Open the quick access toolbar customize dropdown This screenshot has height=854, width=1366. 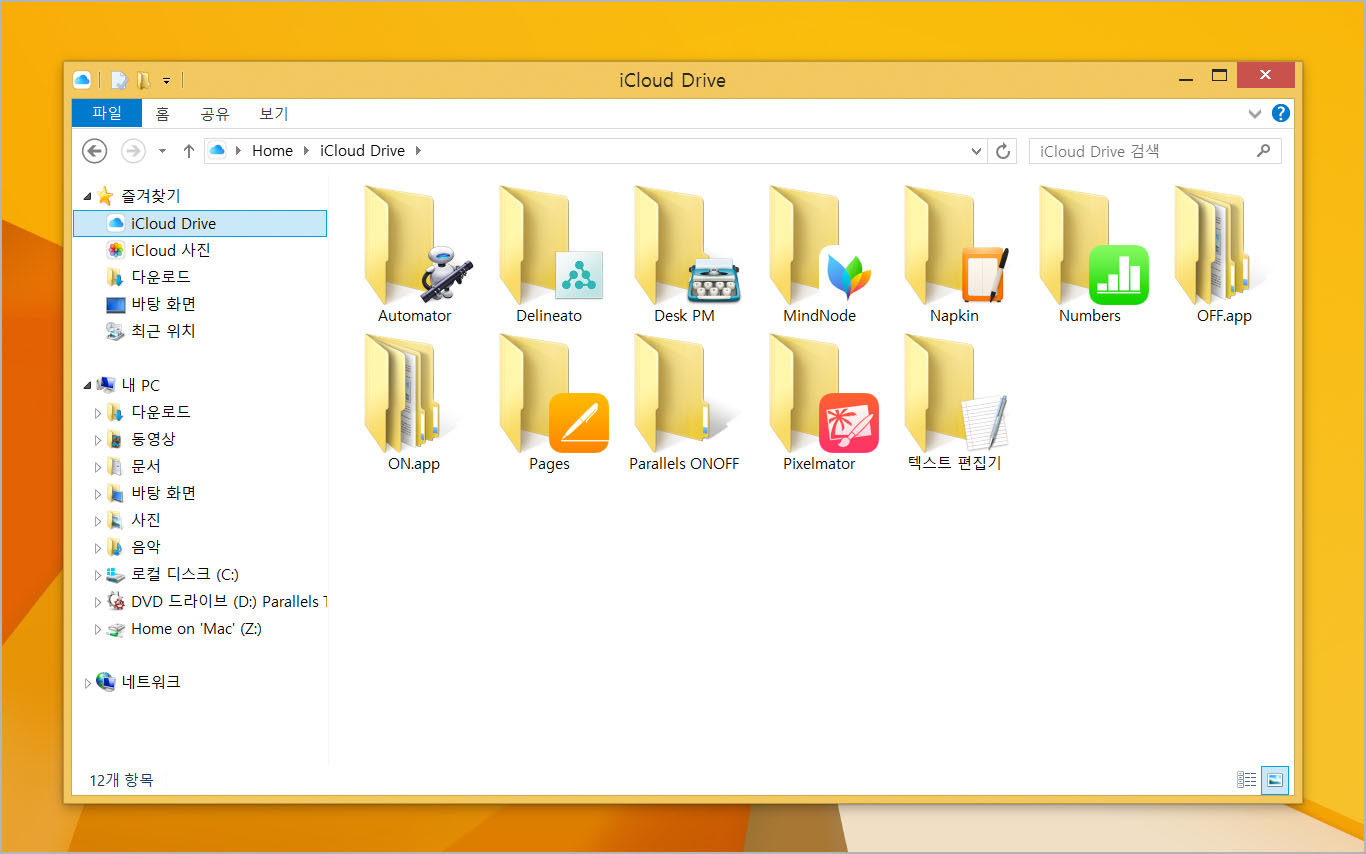click(x=167, y=80)
